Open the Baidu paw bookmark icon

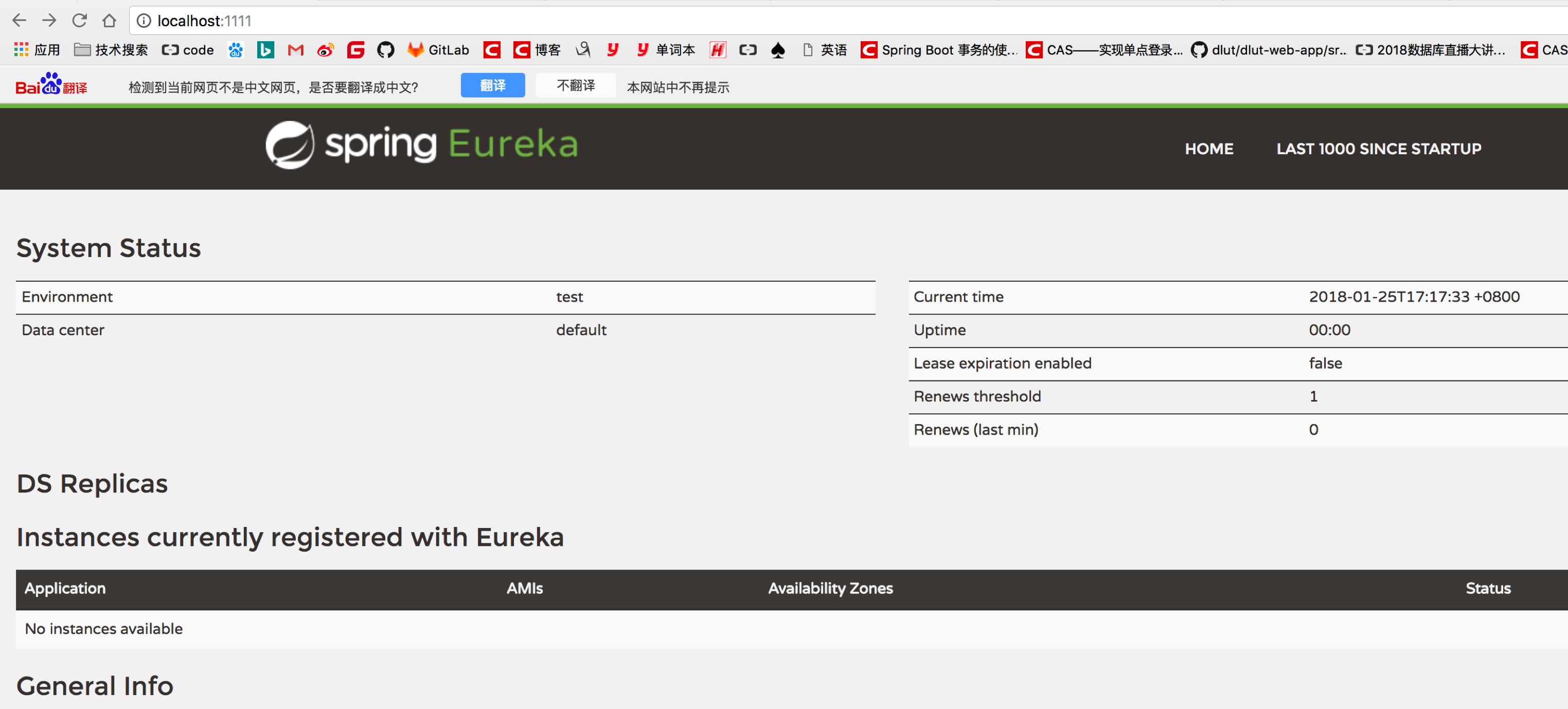pos(236,50)
